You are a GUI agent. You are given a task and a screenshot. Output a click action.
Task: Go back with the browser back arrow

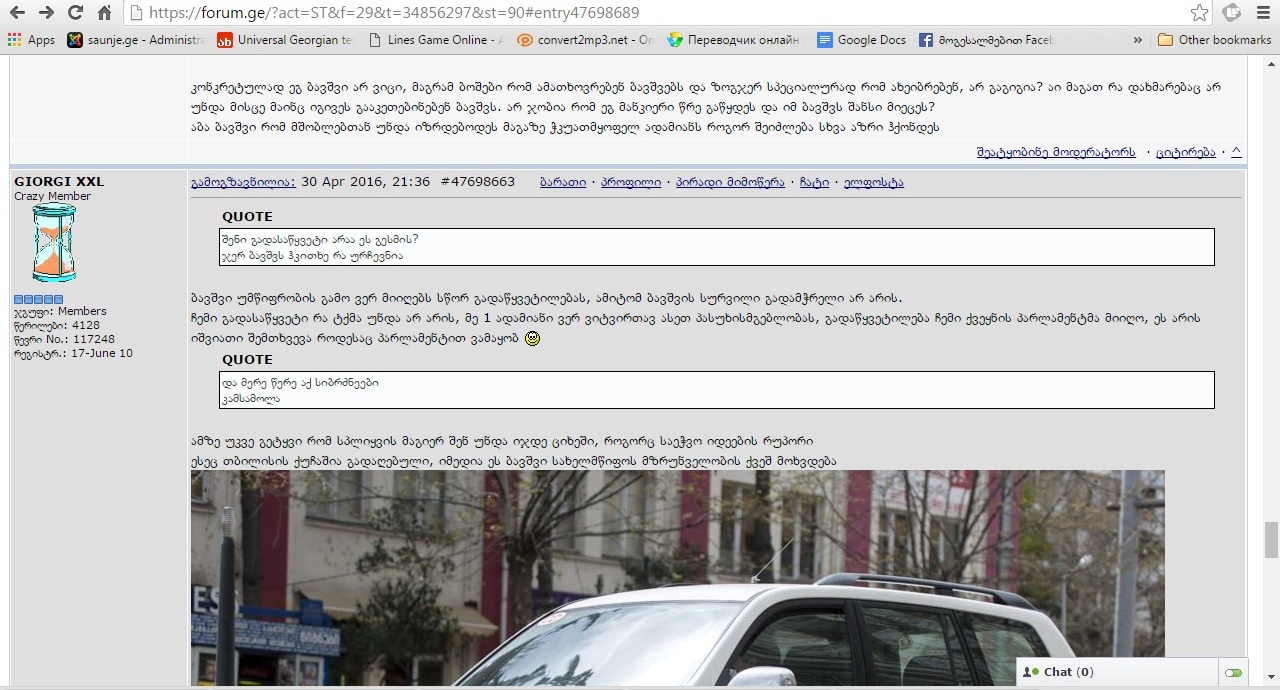pyautogui.click(x=17, y=13)
